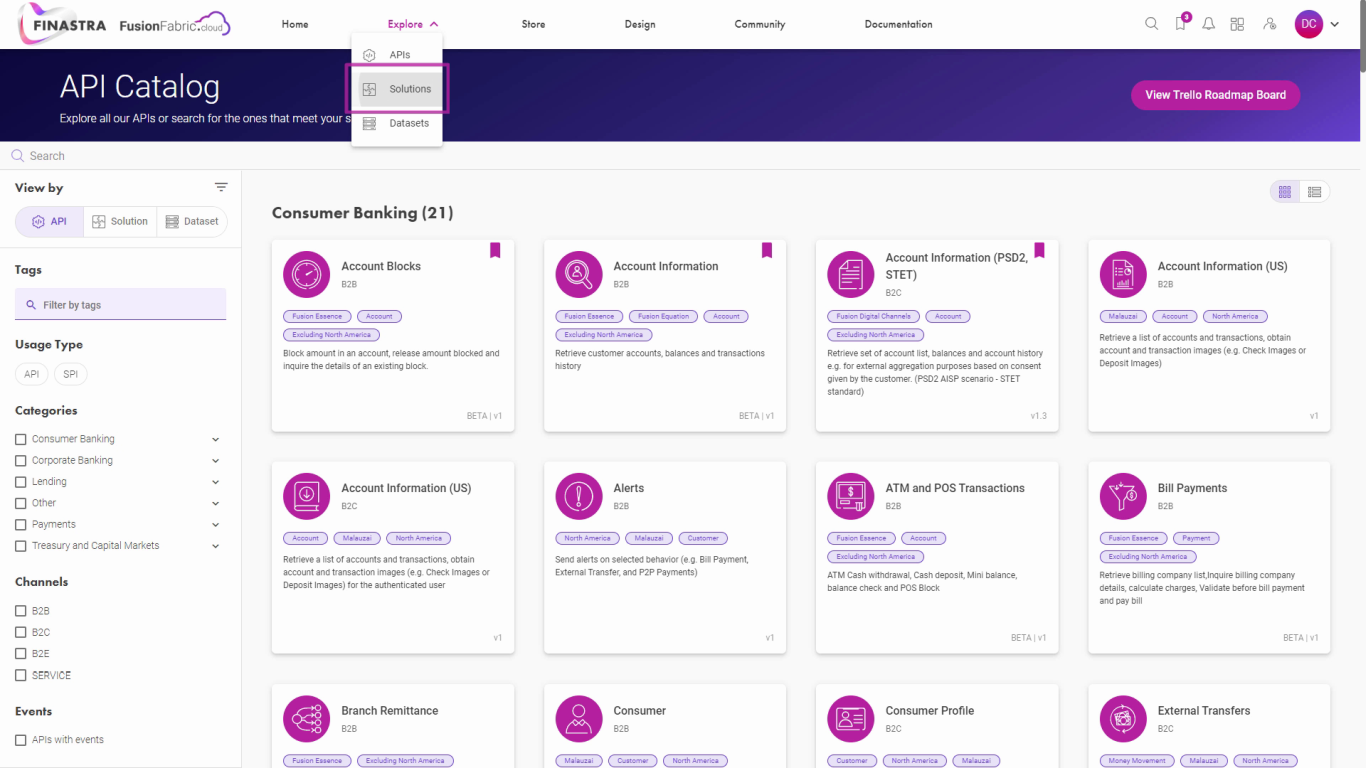Open the Design menu item
Screen dimensions: 1366x768
(x=640, y=24)
